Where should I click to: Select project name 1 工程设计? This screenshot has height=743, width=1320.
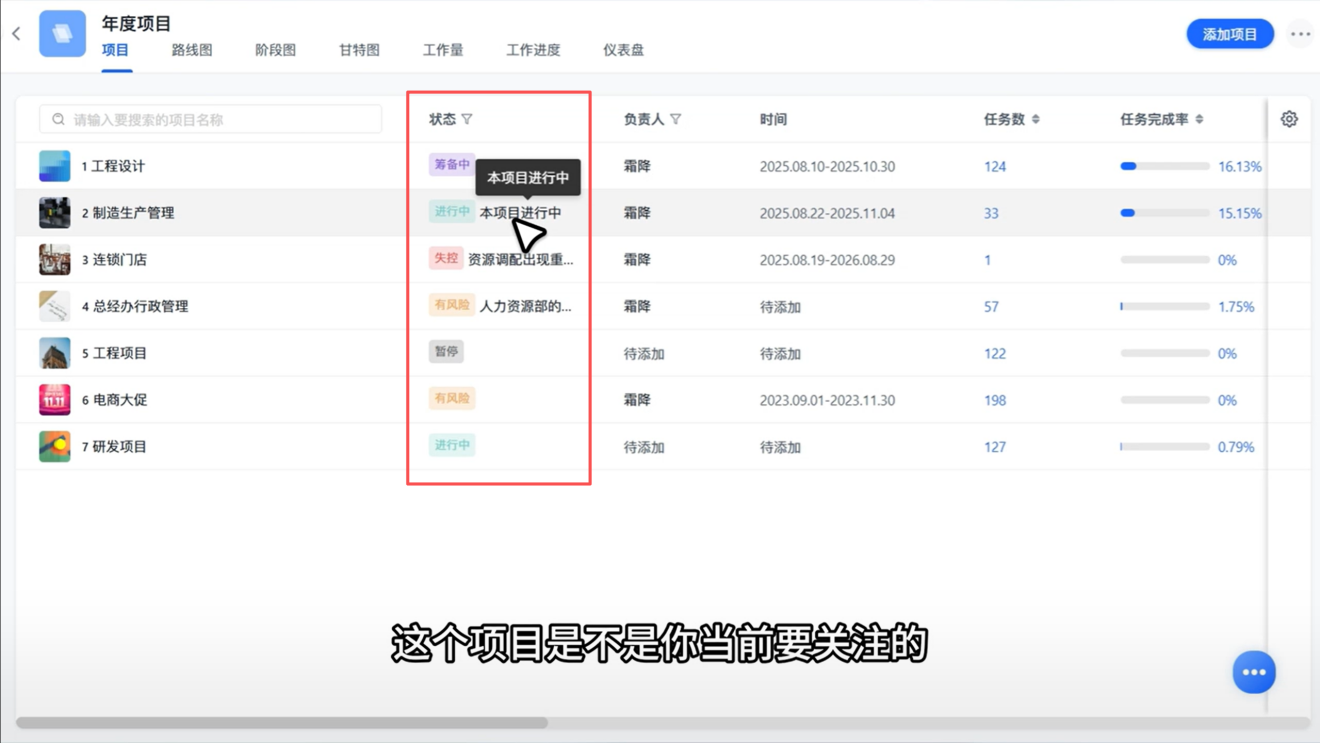(113, 166)
